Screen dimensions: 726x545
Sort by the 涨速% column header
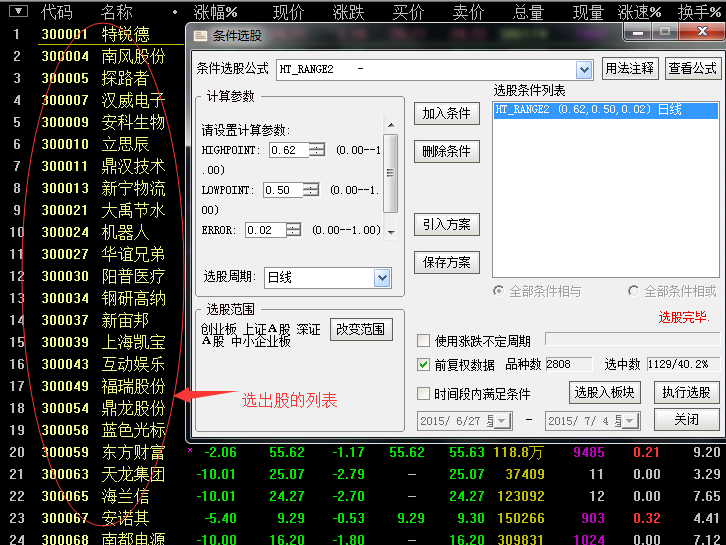639,12
